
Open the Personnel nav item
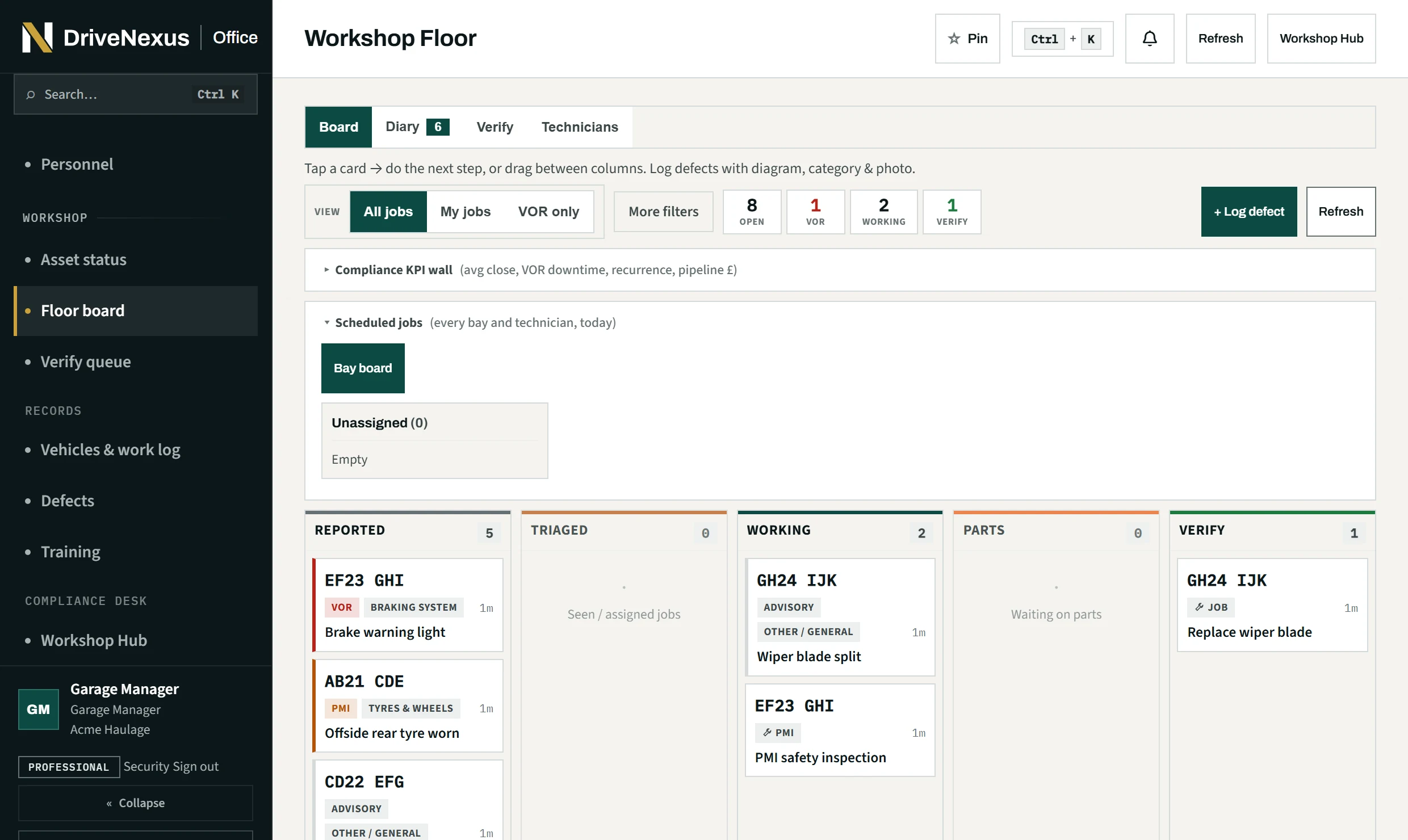point(136,165)
